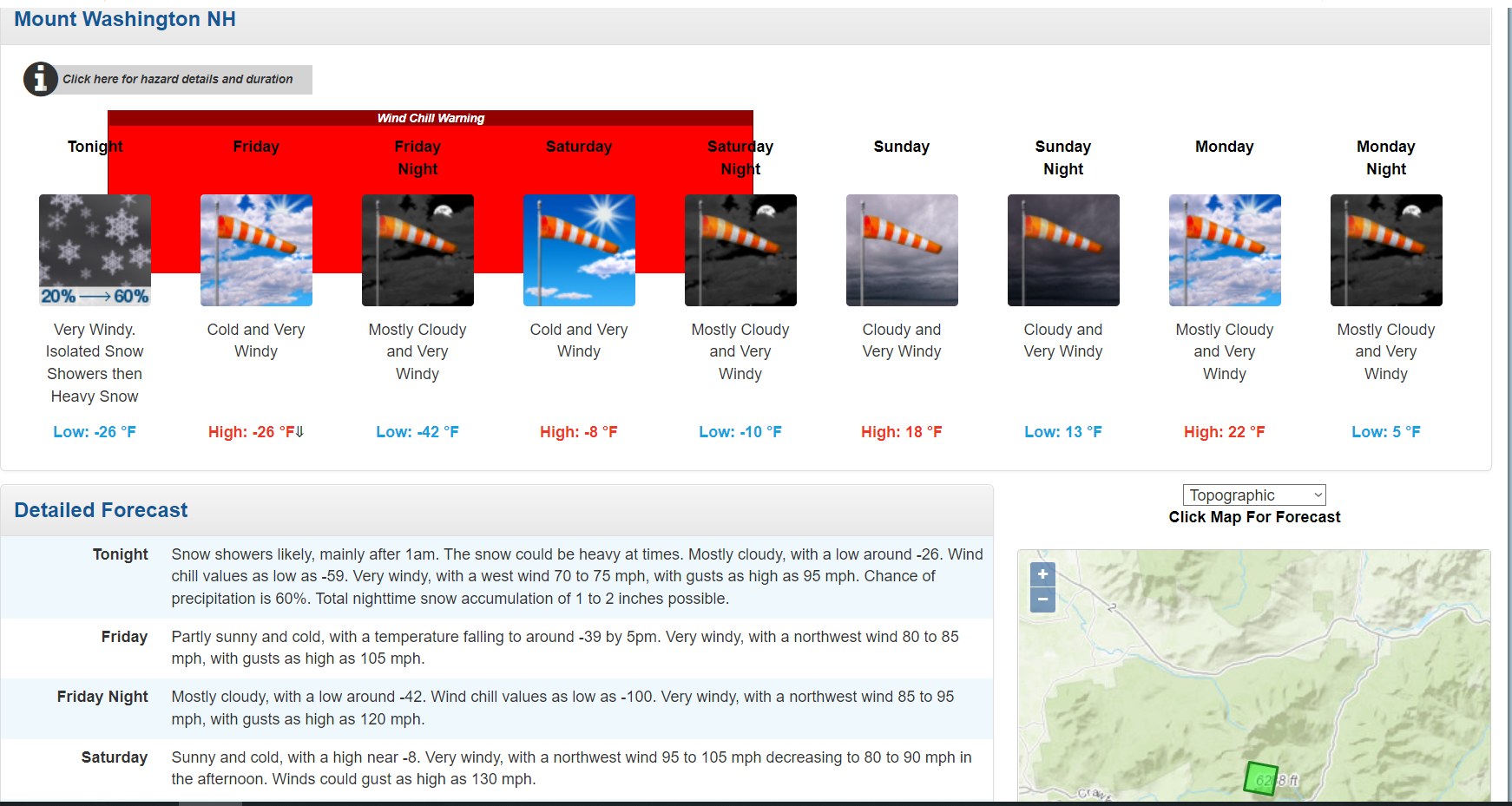
Task: Click the 'Click Map For Forecast' label
Action: [1254, 517]
